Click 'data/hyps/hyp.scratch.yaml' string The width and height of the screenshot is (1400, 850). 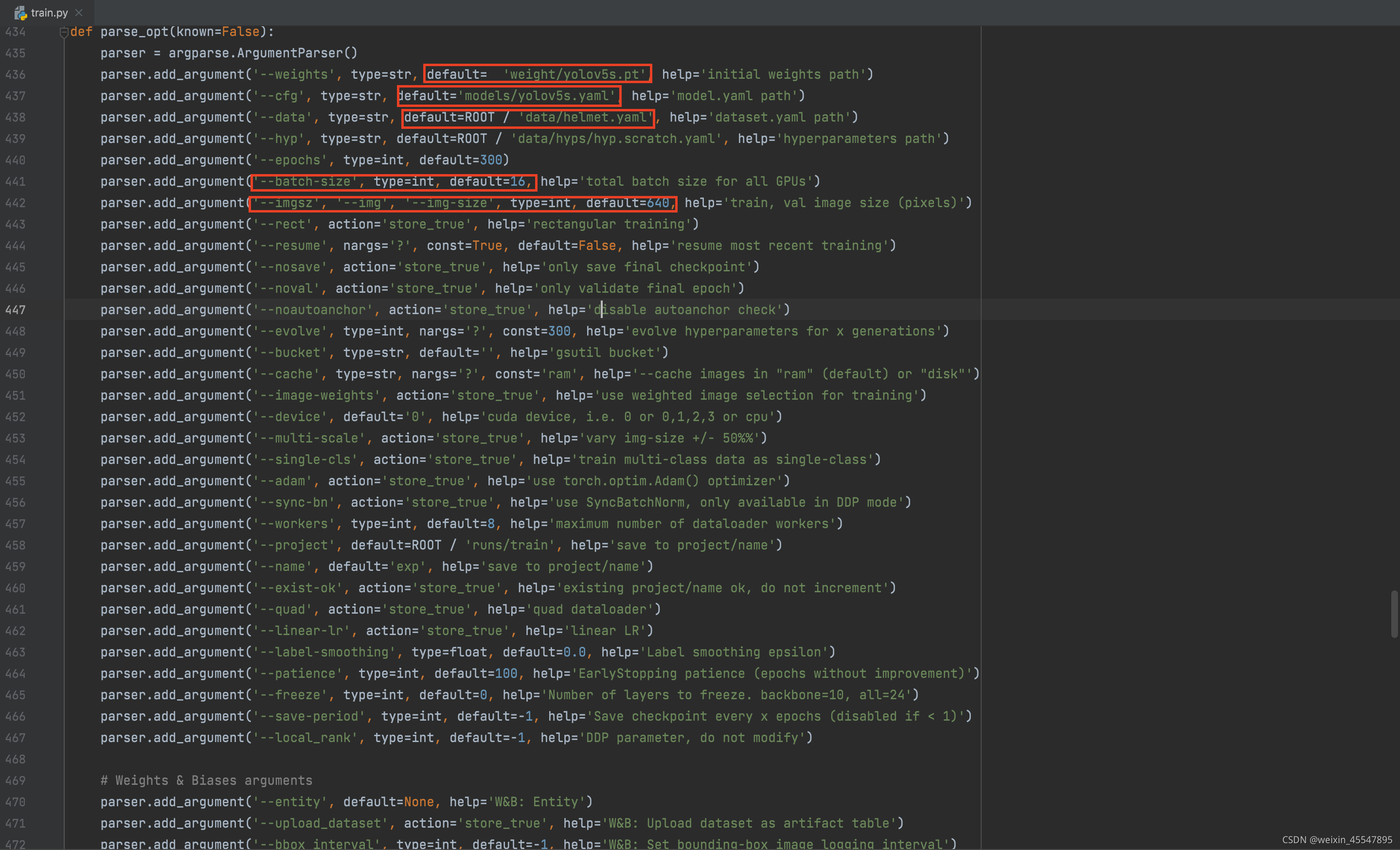(x=616, y=139)
